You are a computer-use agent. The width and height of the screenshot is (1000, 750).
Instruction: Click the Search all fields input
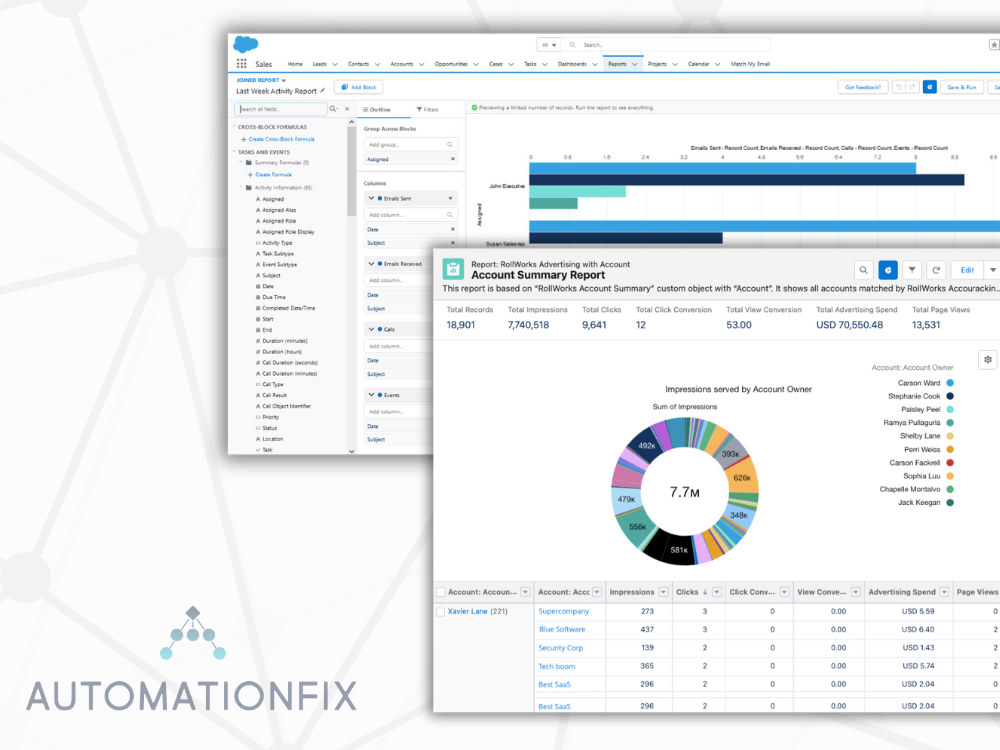281,109
